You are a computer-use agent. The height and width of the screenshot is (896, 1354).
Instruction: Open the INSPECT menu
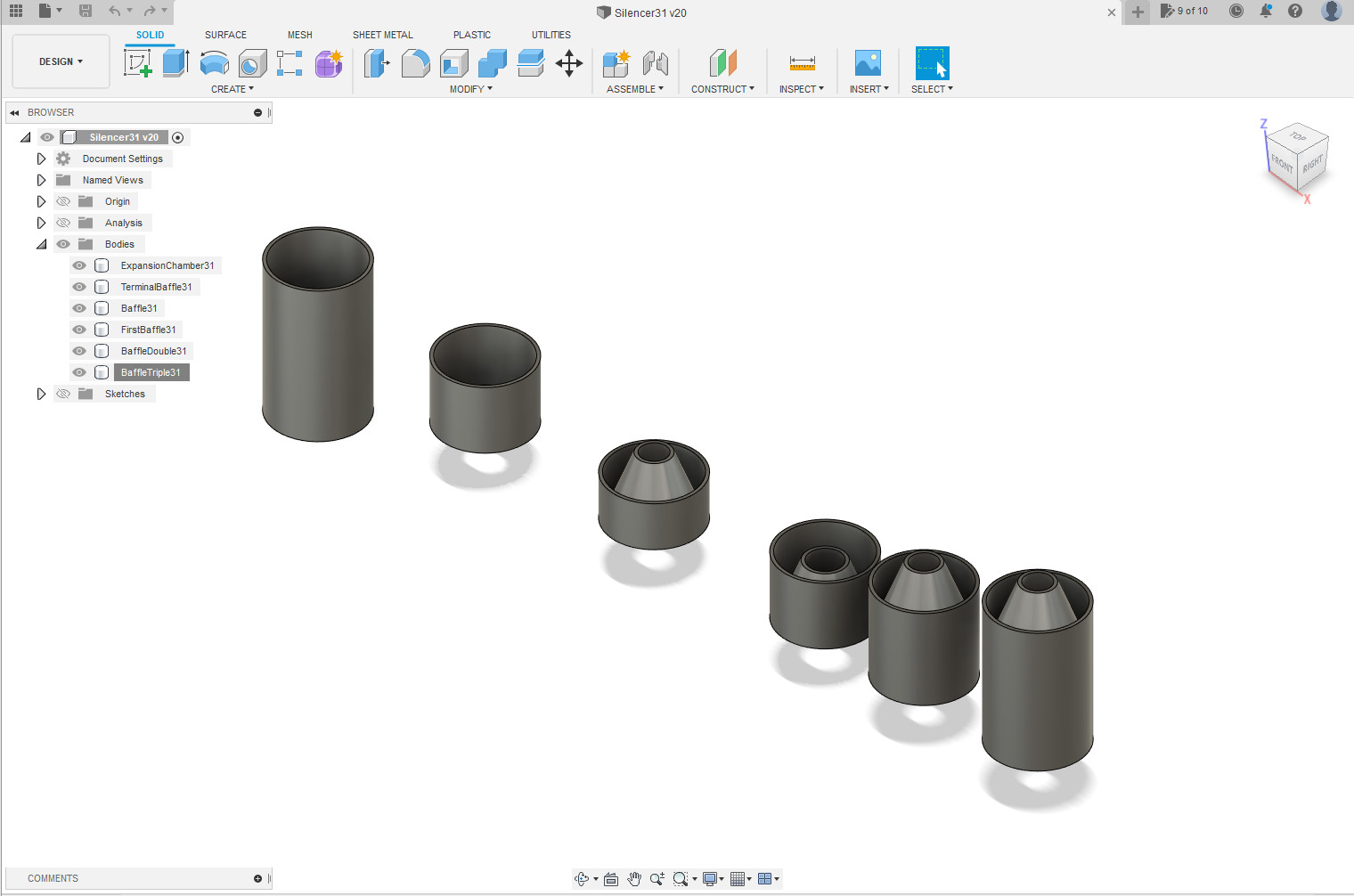(802, 89)
